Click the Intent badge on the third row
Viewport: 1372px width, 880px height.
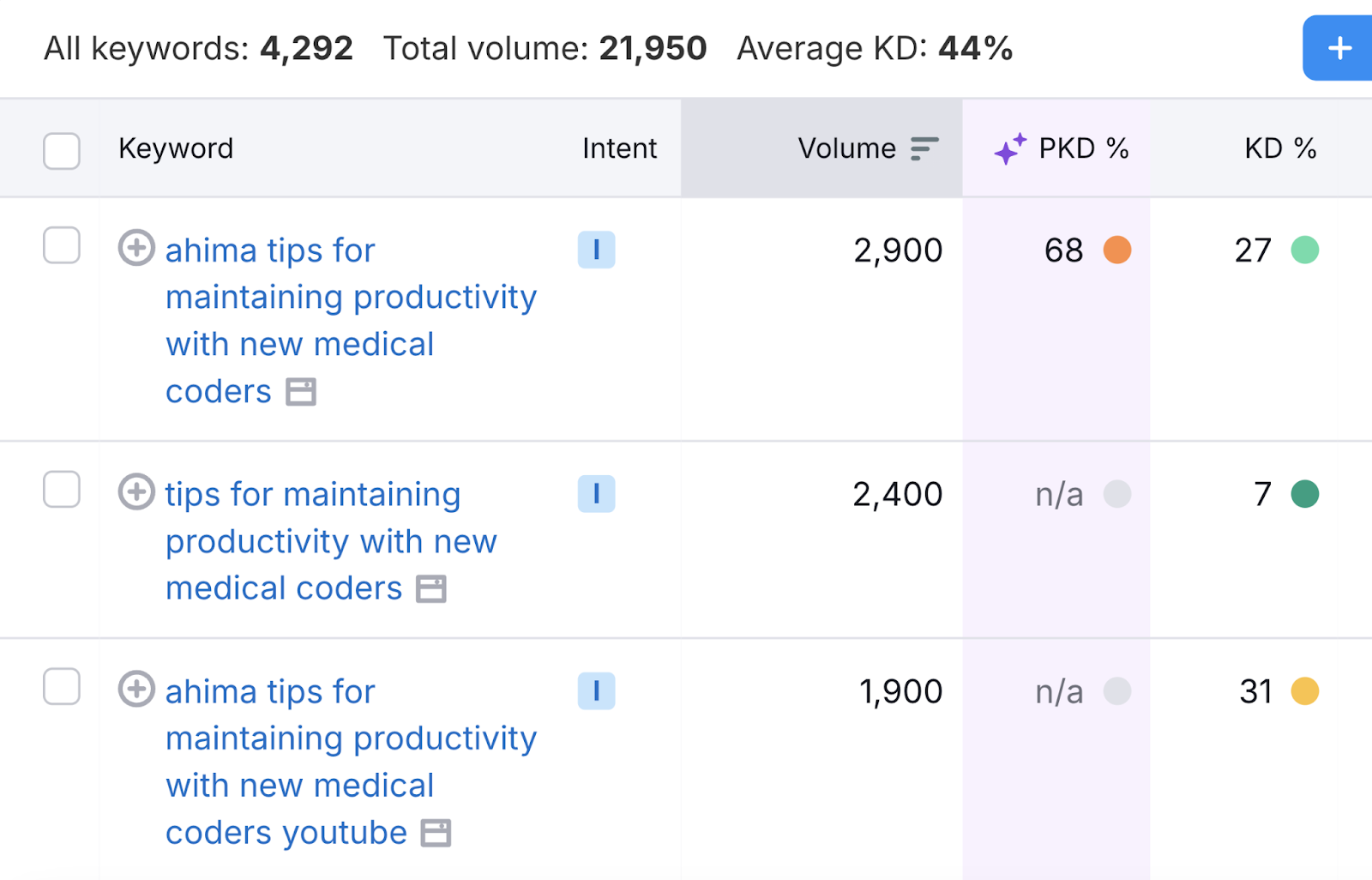[597, 690]
